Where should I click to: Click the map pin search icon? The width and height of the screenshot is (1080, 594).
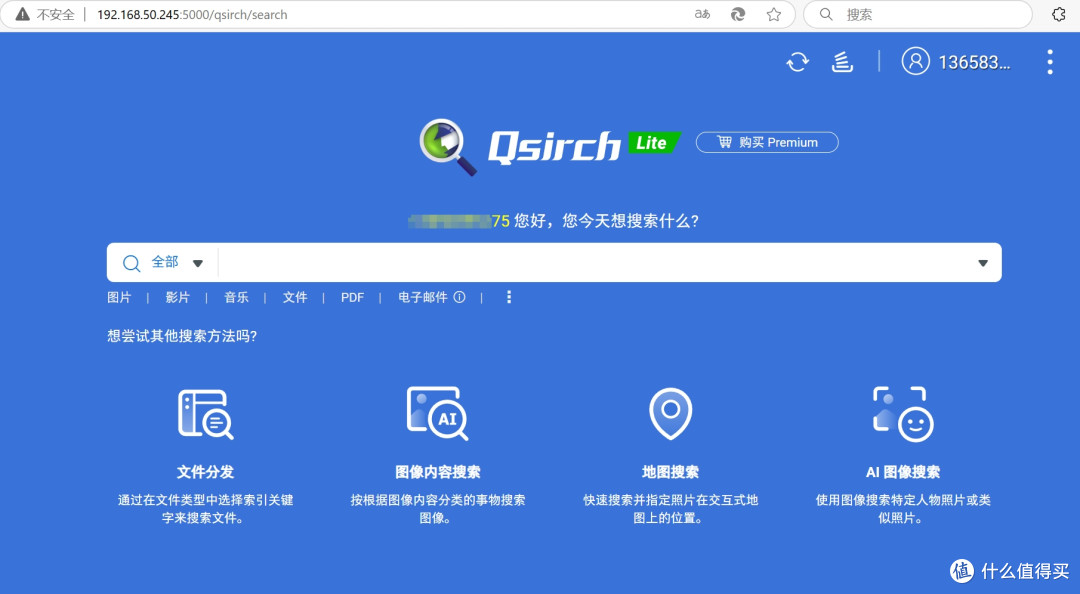pos(670,413)
